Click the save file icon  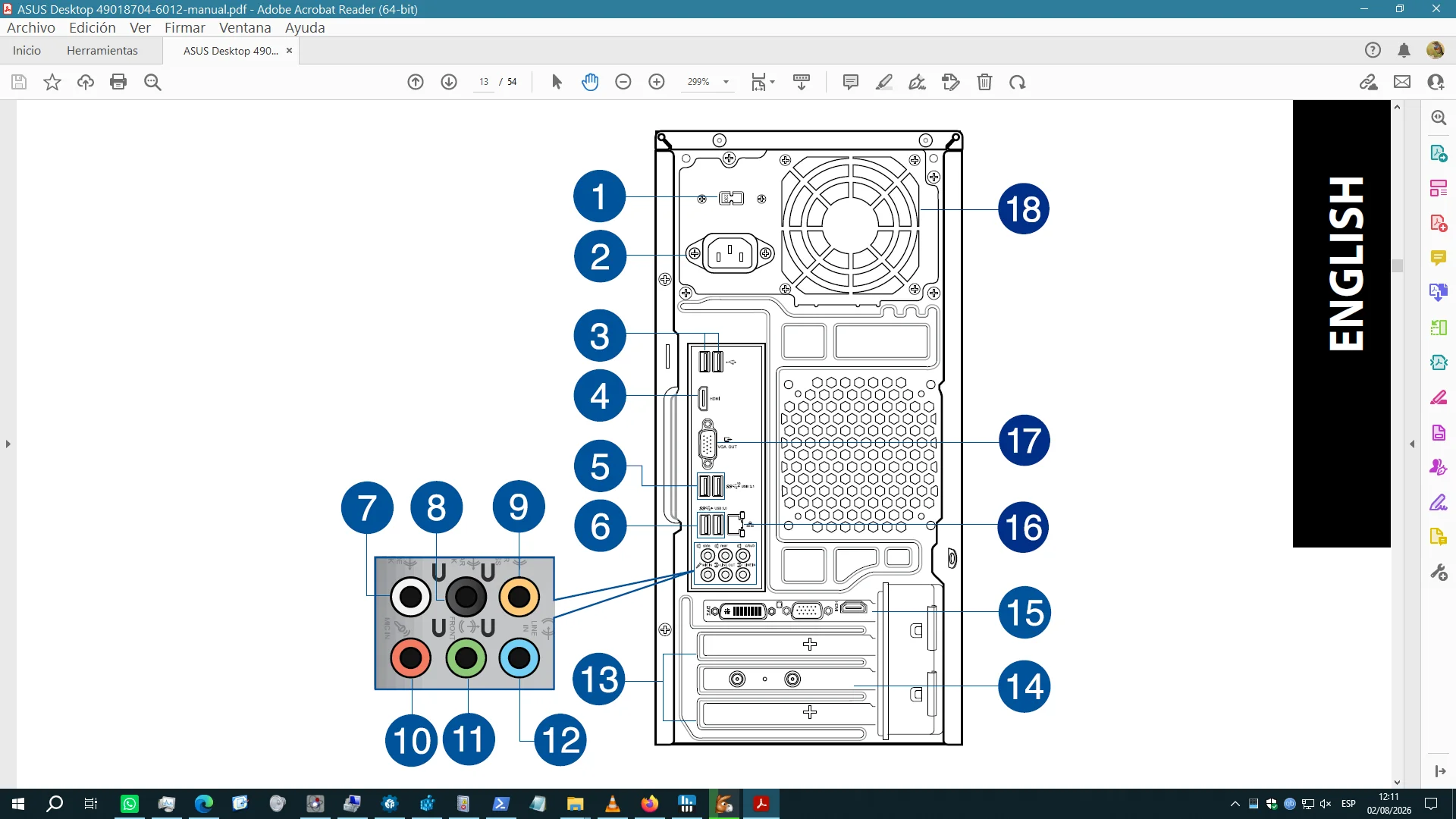pos(19,82)
